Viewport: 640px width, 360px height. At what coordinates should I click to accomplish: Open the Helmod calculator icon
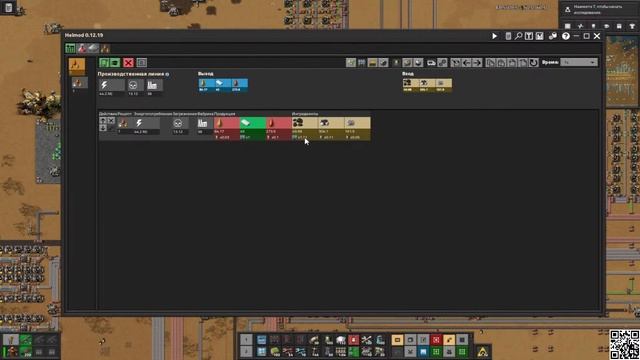pyautogui.click(x=508, y=36)
